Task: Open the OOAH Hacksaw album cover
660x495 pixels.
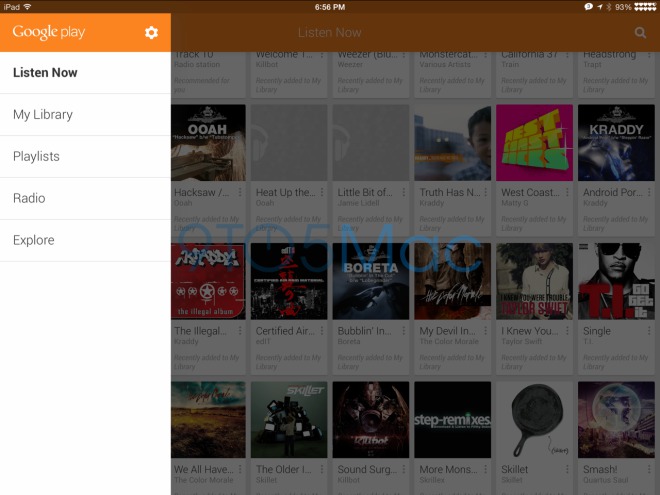Action: [x=208, y=143]
